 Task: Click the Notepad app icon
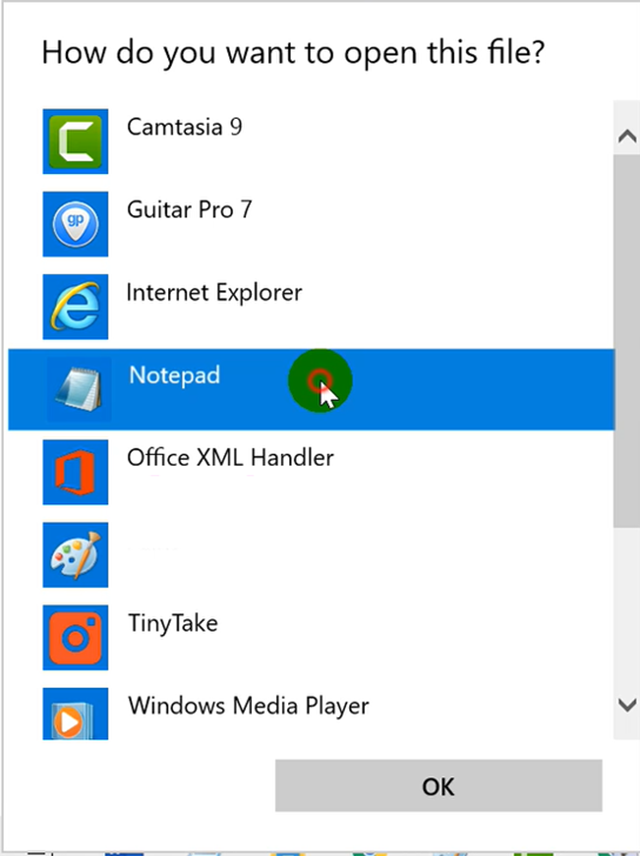point(79,389)
